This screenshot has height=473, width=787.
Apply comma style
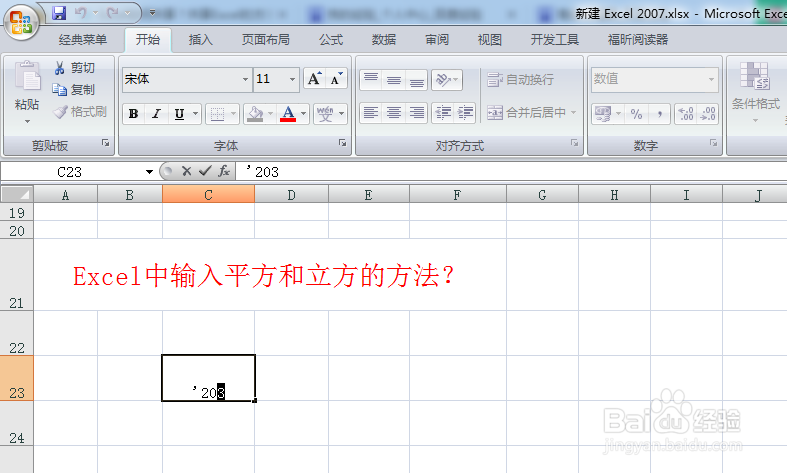[x=659, y=114]
